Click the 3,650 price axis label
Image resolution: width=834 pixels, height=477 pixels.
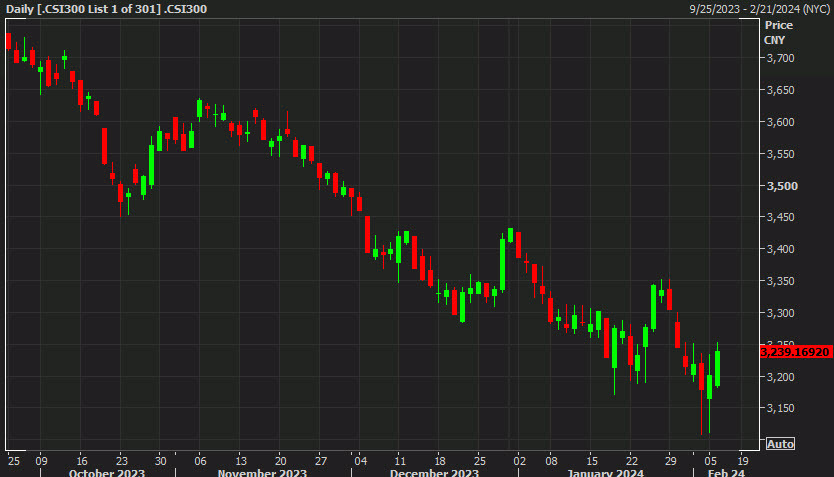pyautogui.click(x=780, y=90)
